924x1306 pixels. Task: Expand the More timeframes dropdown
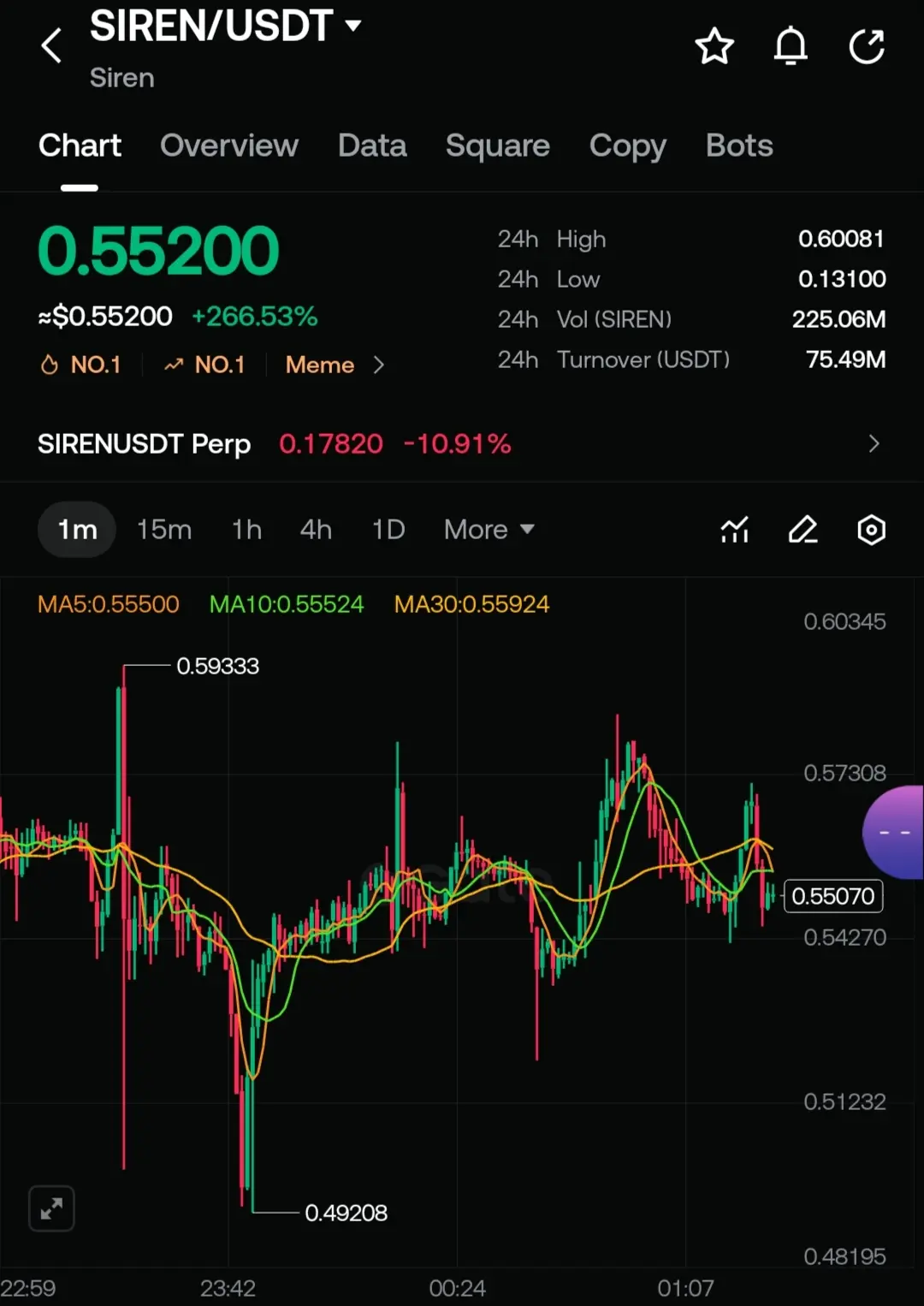[489, 530]
